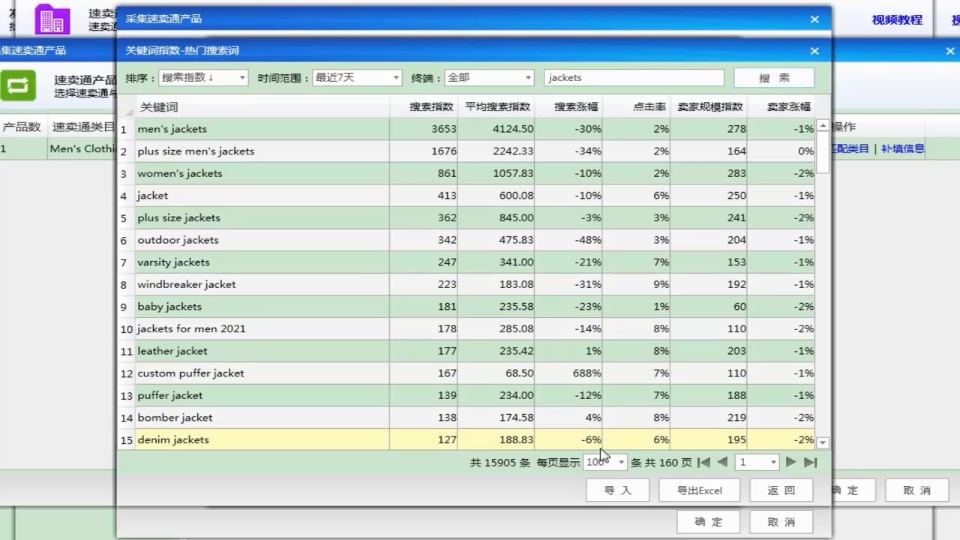960x540 pixels.
Task: Click the 搜索 search button
Action: (774, 78)
